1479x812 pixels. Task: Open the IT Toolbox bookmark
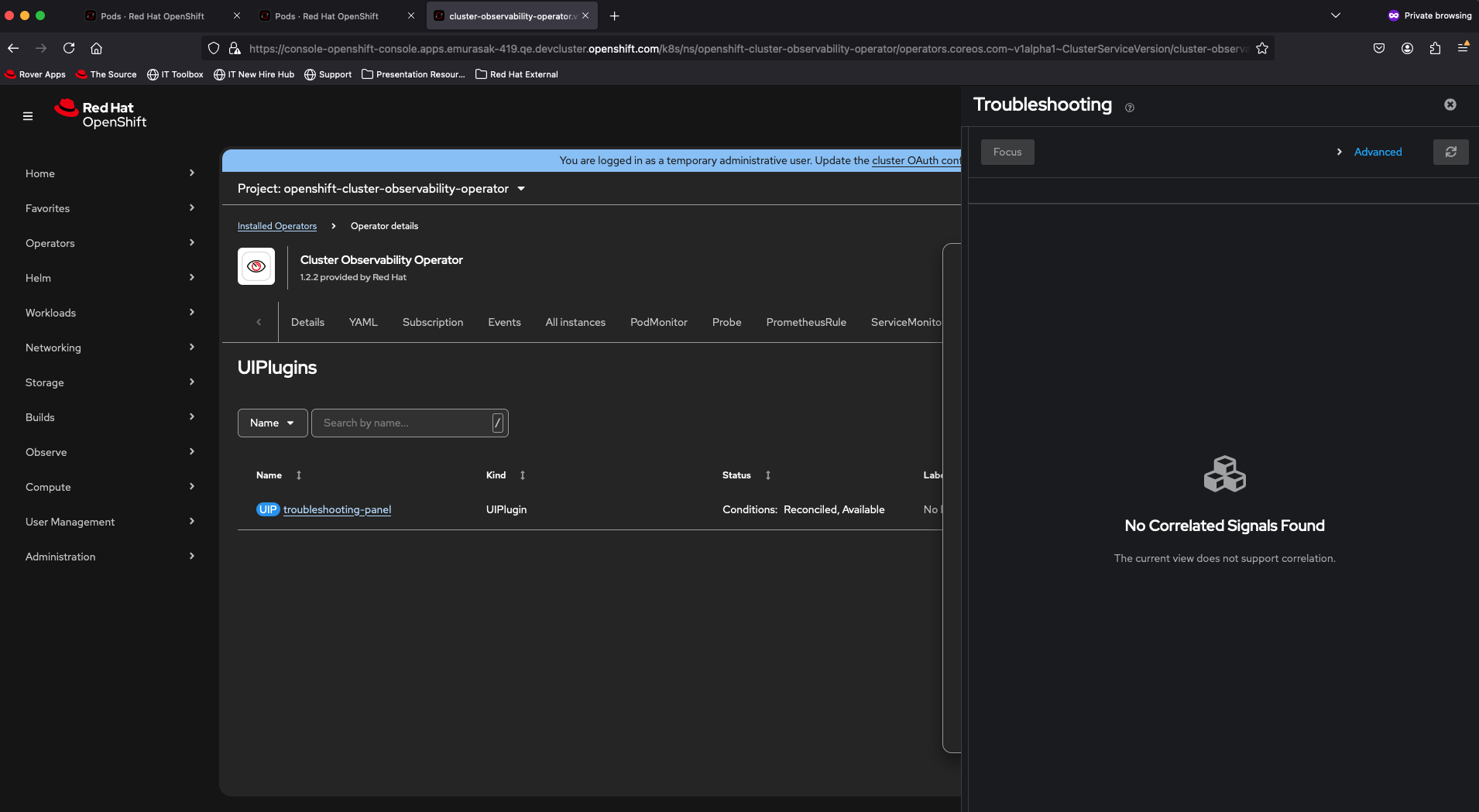(x=176, y=74)
